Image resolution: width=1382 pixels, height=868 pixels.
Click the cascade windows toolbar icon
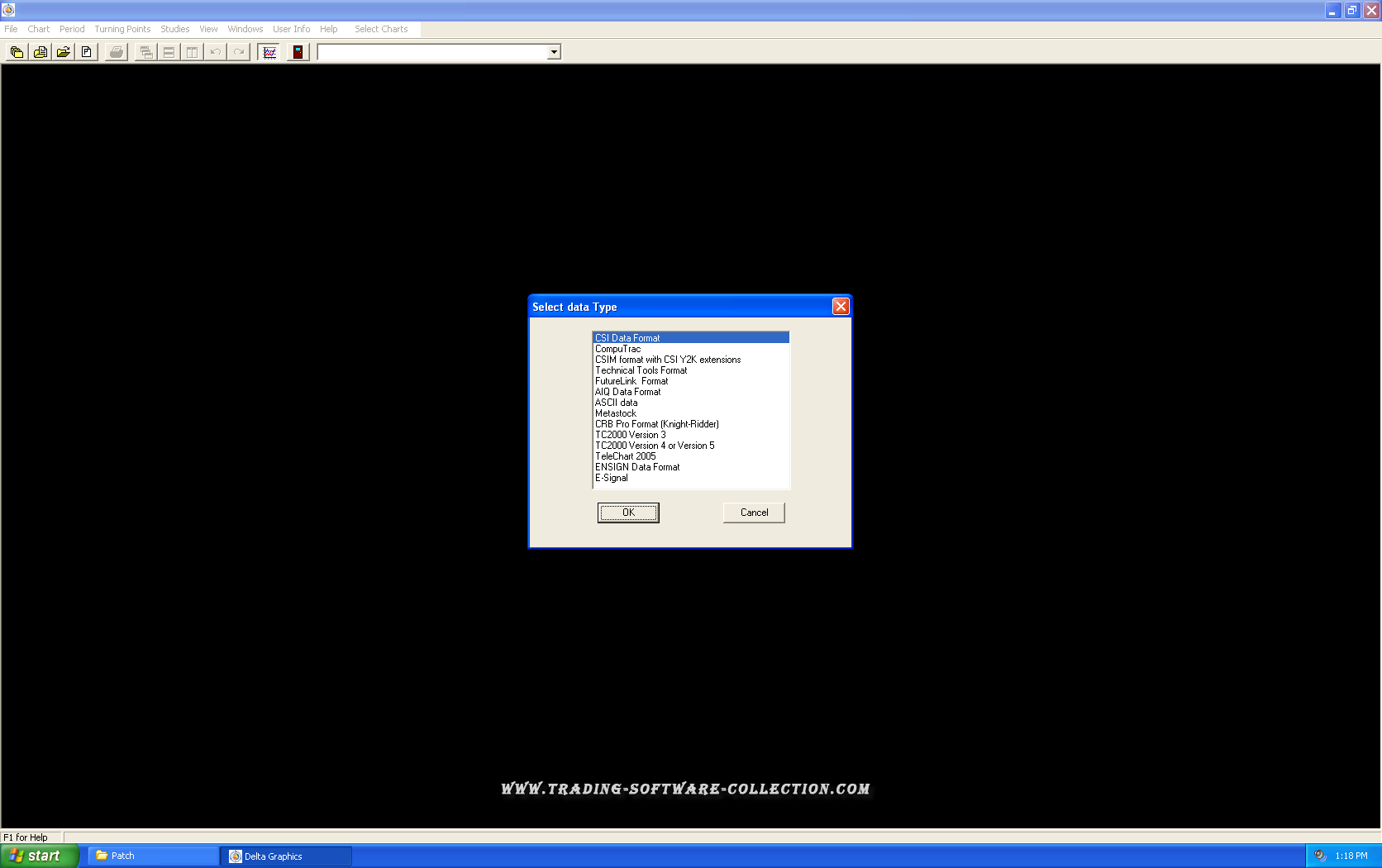[x=145, y=52]
